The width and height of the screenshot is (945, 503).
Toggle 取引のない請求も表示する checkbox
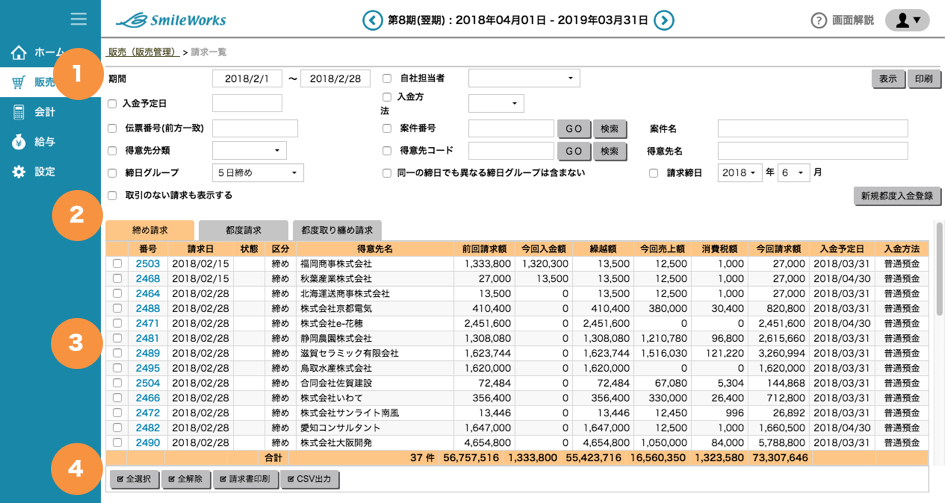click(x=112, y=195)
